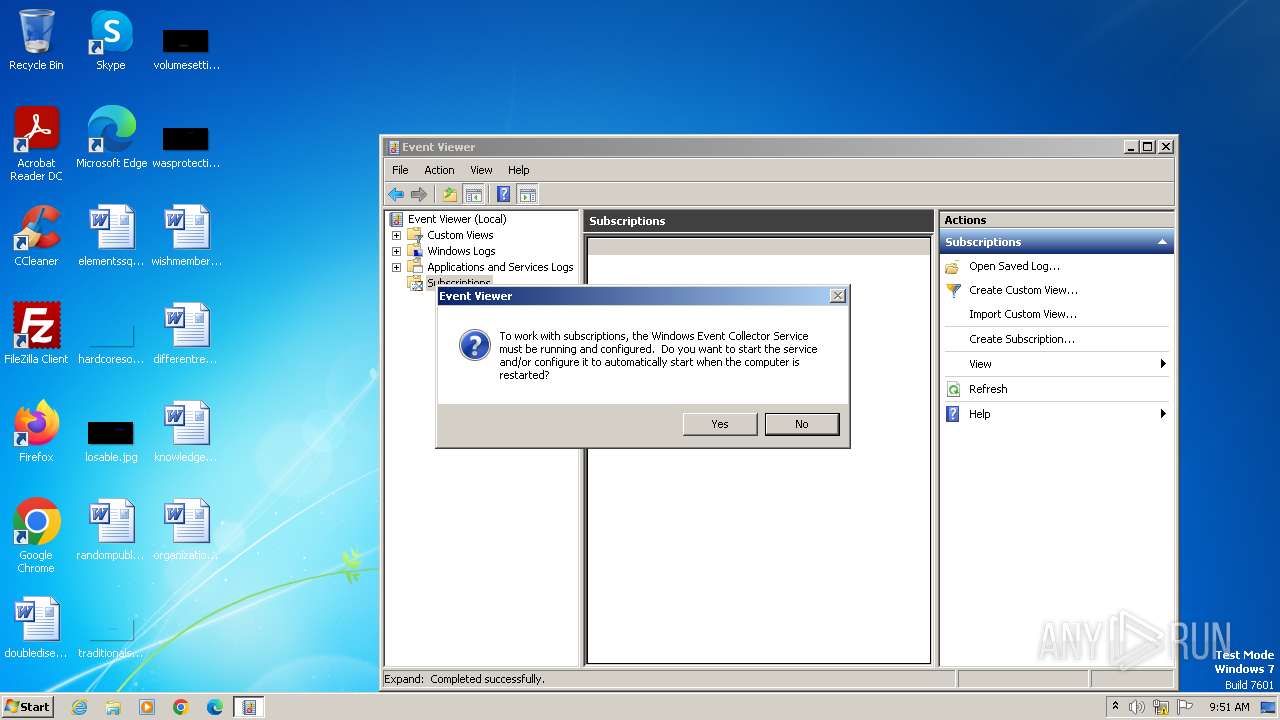Viewport: 1280px width, 720px height.
Task: Click No in the Event Viewer dialog
Action: pyautogui.click(x=801, y=424)
